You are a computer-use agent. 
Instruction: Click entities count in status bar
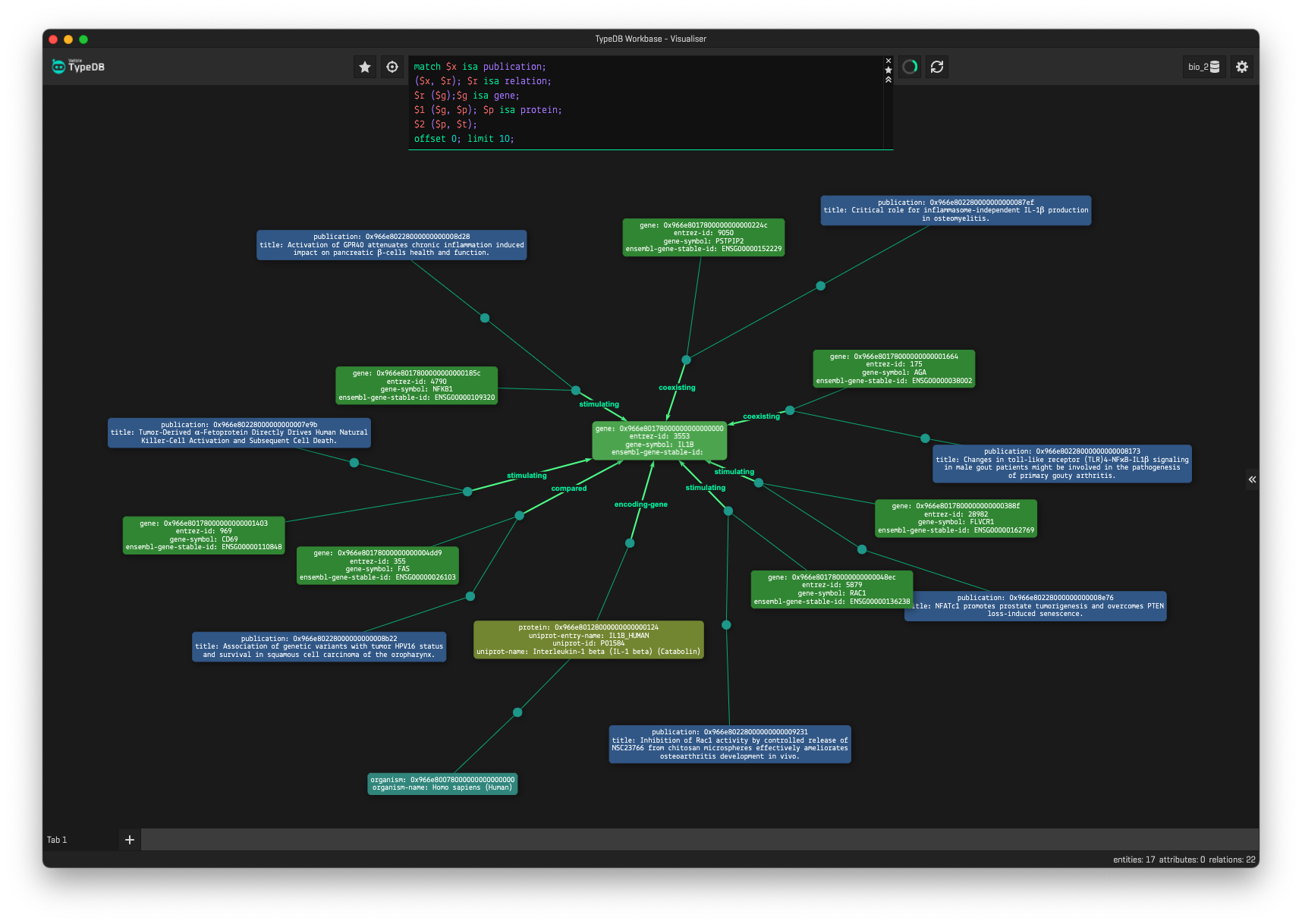[1134, 860]
